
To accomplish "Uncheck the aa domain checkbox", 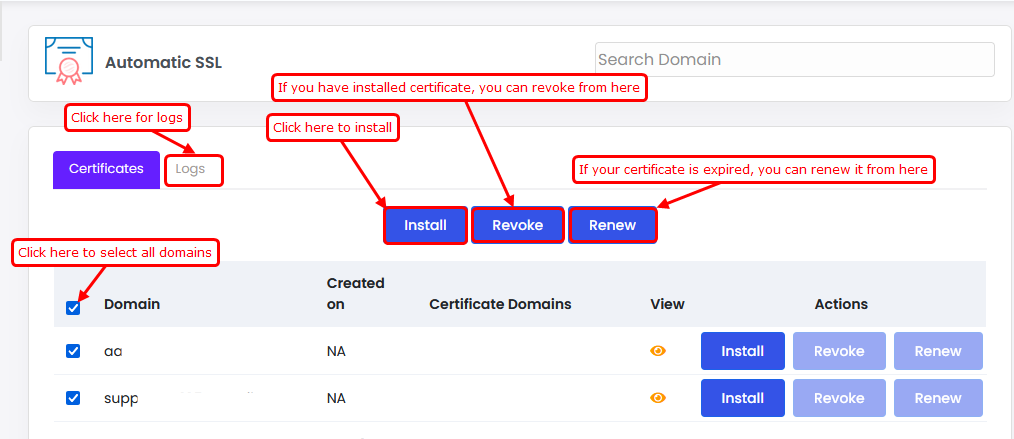I will coord(73,351).
